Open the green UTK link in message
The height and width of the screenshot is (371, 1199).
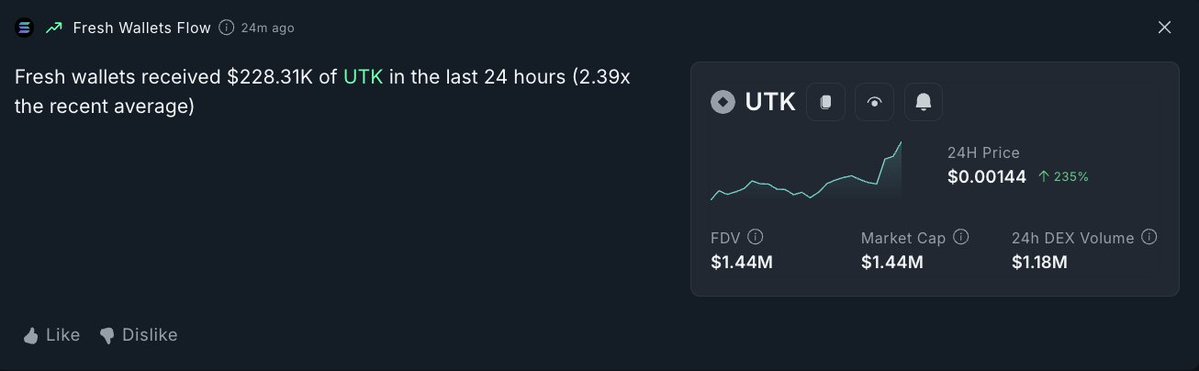point(363,77)
